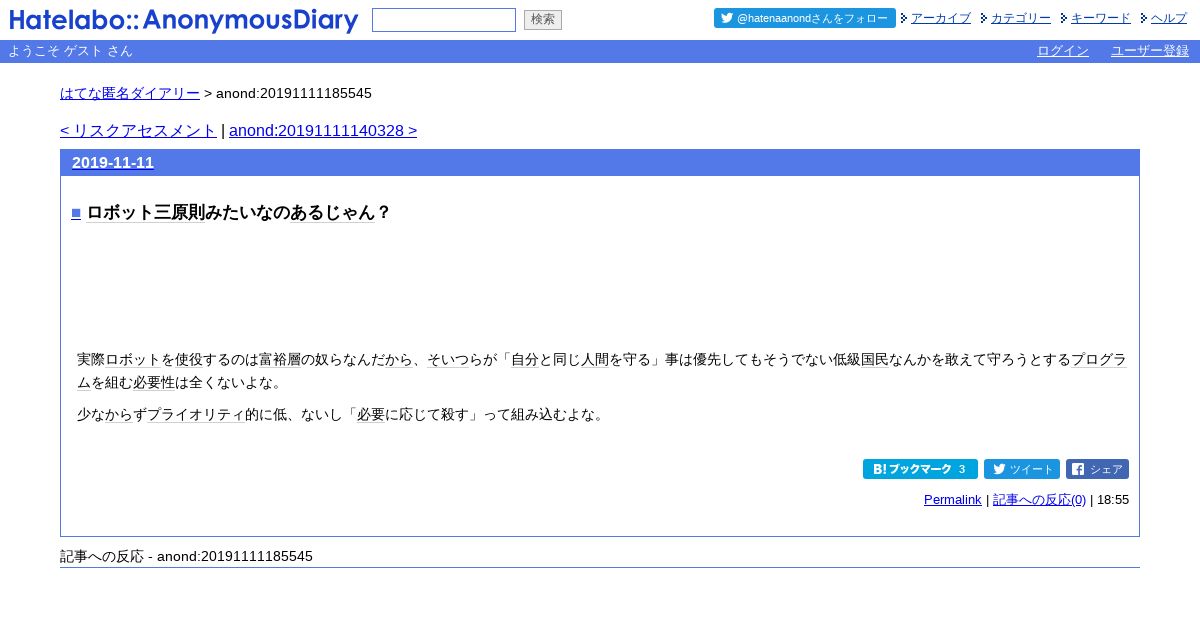Open next entry anond:20191111140328
1200x630 pixels.
323,131
